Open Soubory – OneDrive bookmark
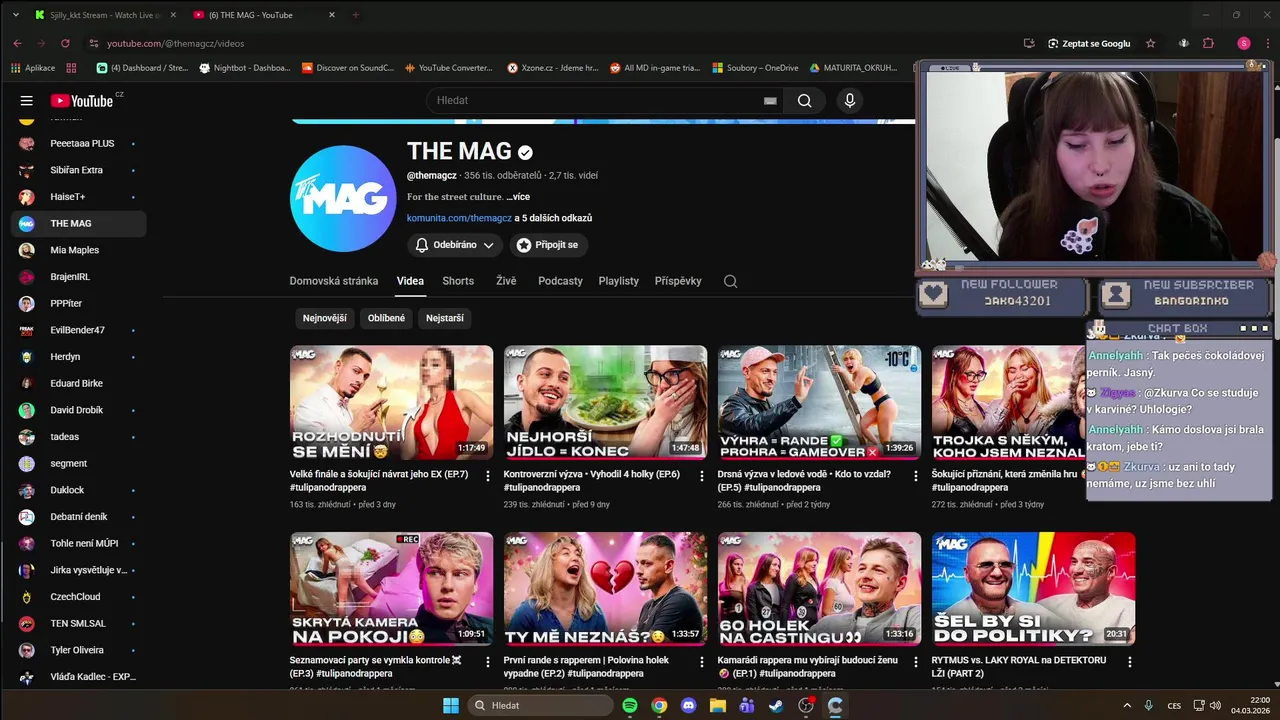1280x720 pixels. pyautogui.click(x=755, y=68)
